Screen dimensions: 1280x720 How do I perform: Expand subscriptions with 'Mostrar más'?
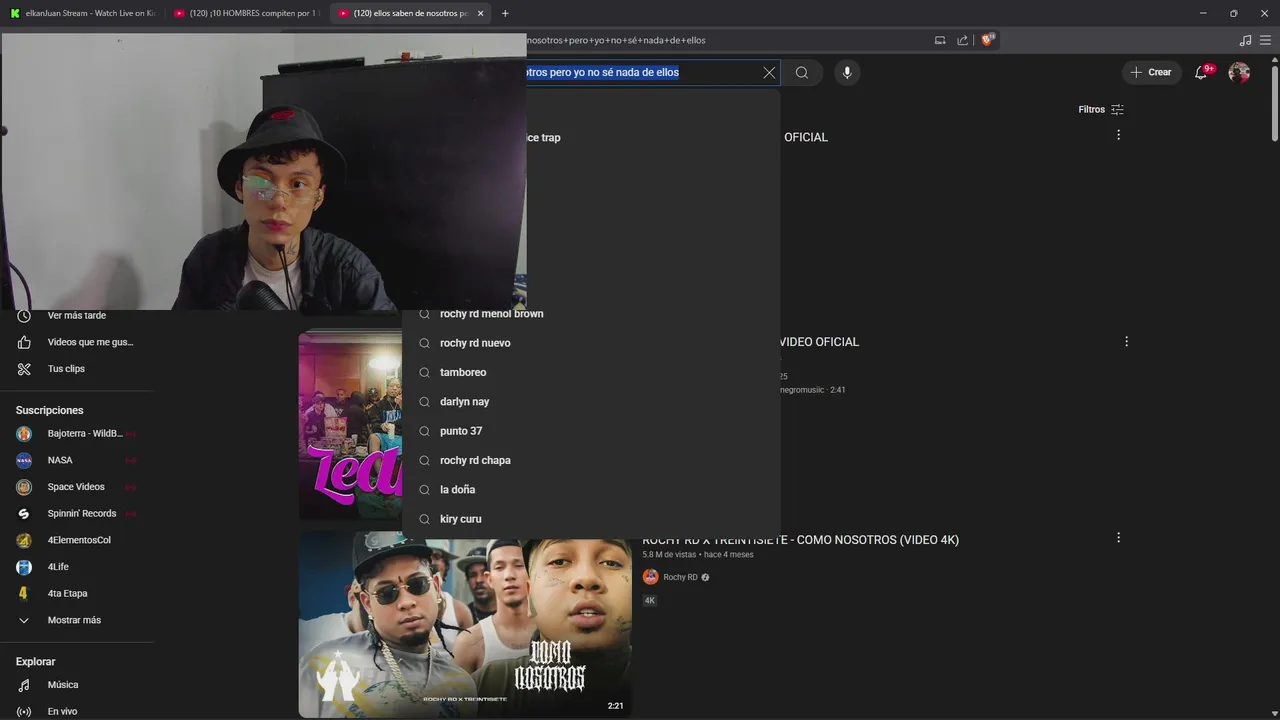[x=76, y=620]
